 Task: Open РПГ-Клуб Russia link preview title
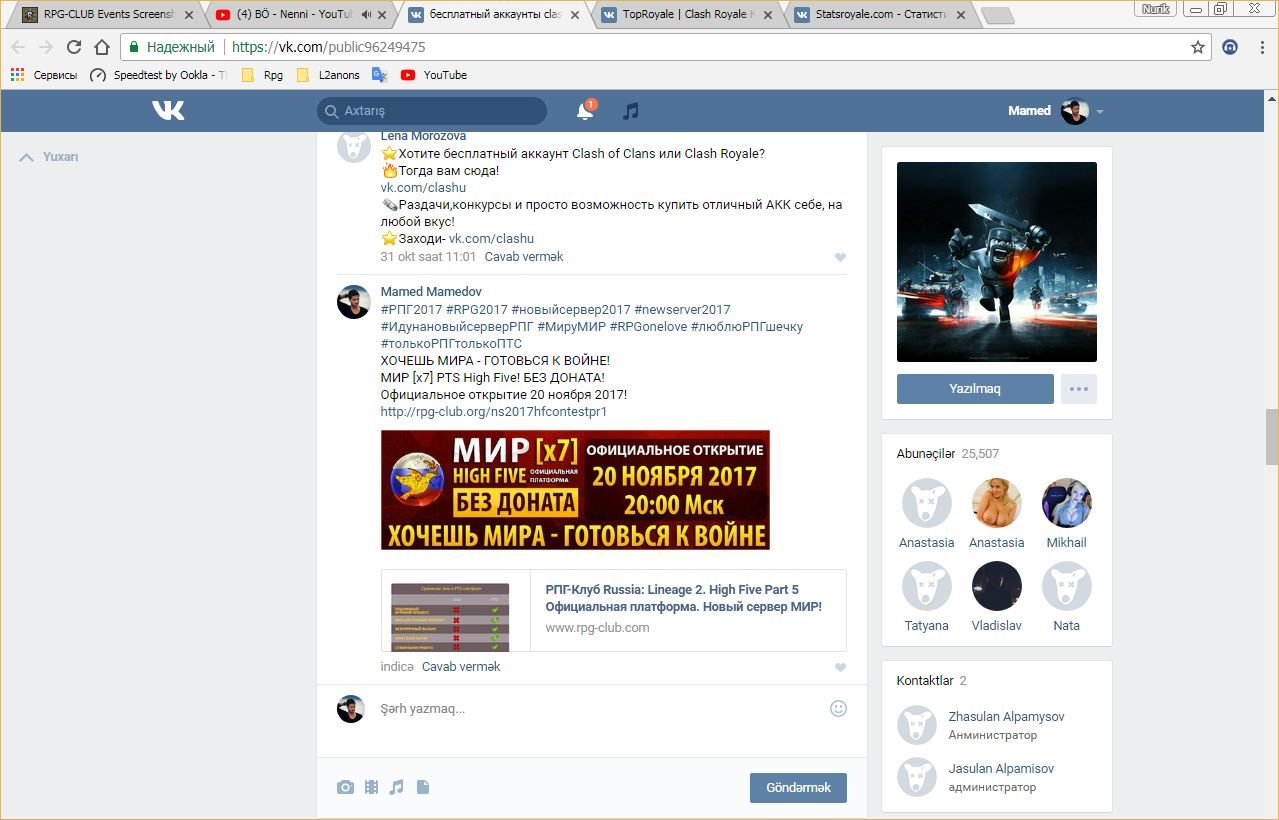tap(684, 598)
